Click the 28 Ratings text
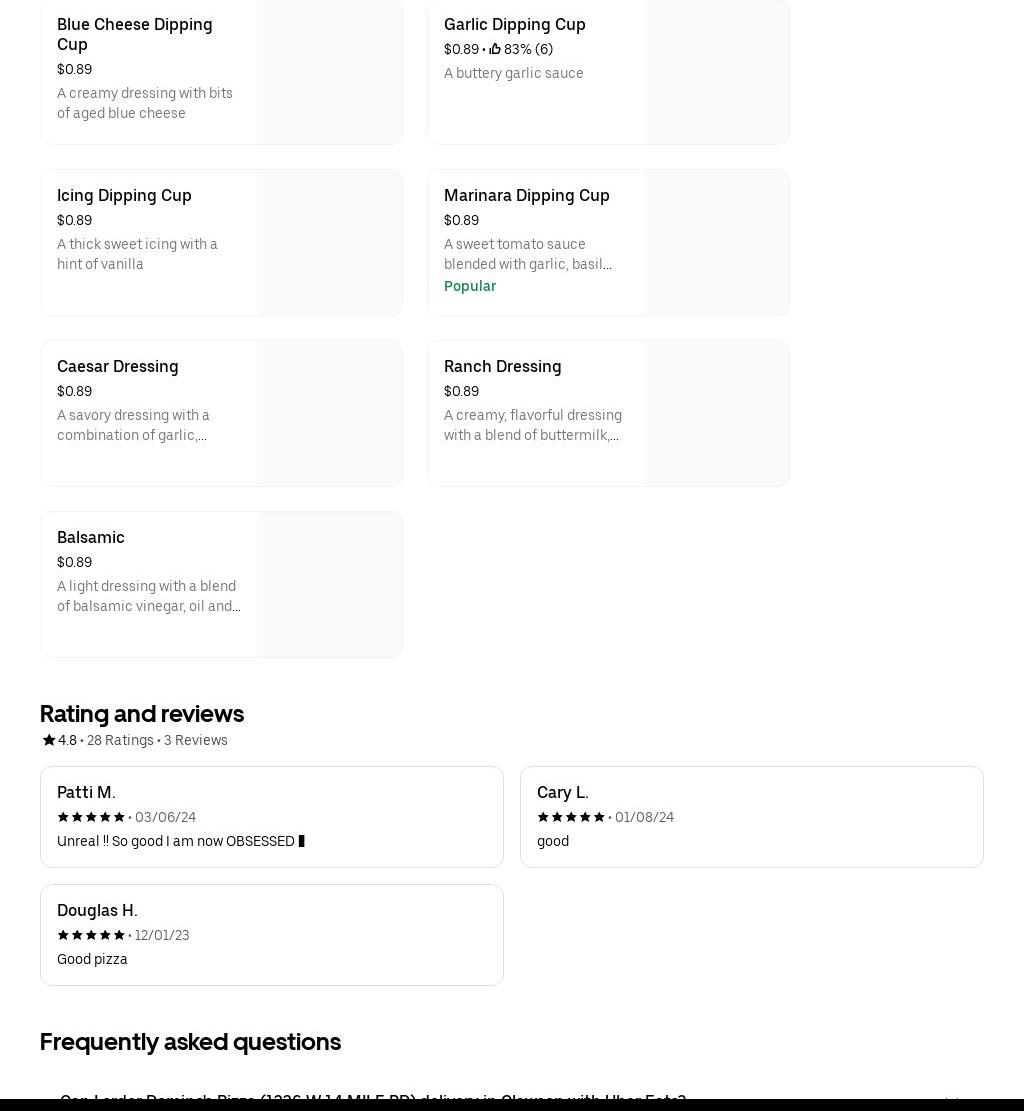Screen dimensions: 1024x1111 coord(120,740)
